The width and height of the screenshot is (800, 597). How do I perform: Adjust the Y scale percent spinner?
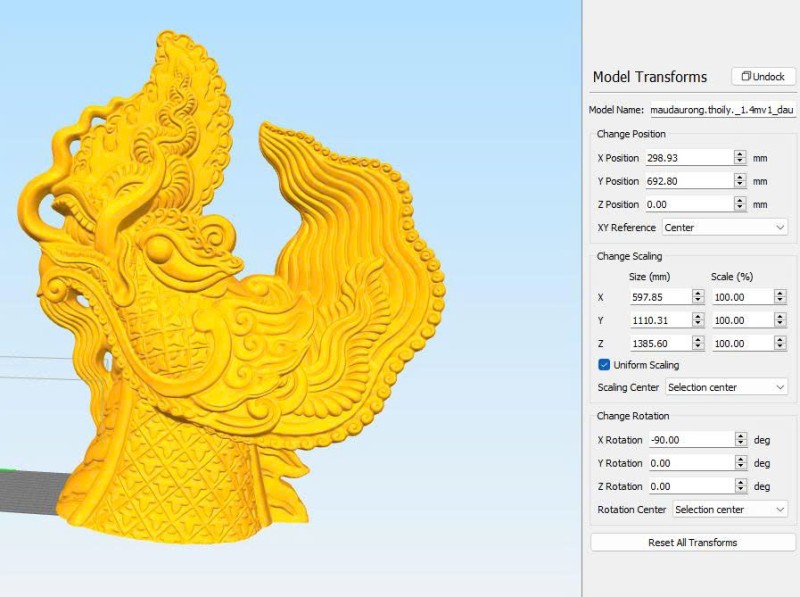click(x=780, y=320)
